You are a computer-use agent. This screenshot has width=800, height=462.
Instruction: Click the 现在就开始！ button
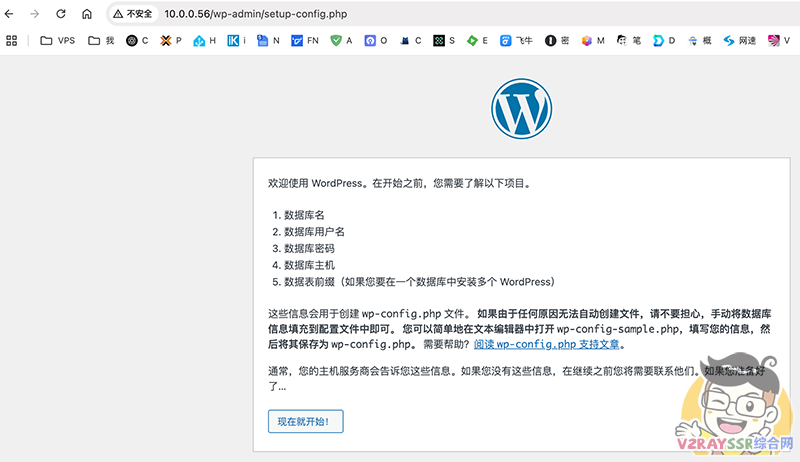coord(306,421)
